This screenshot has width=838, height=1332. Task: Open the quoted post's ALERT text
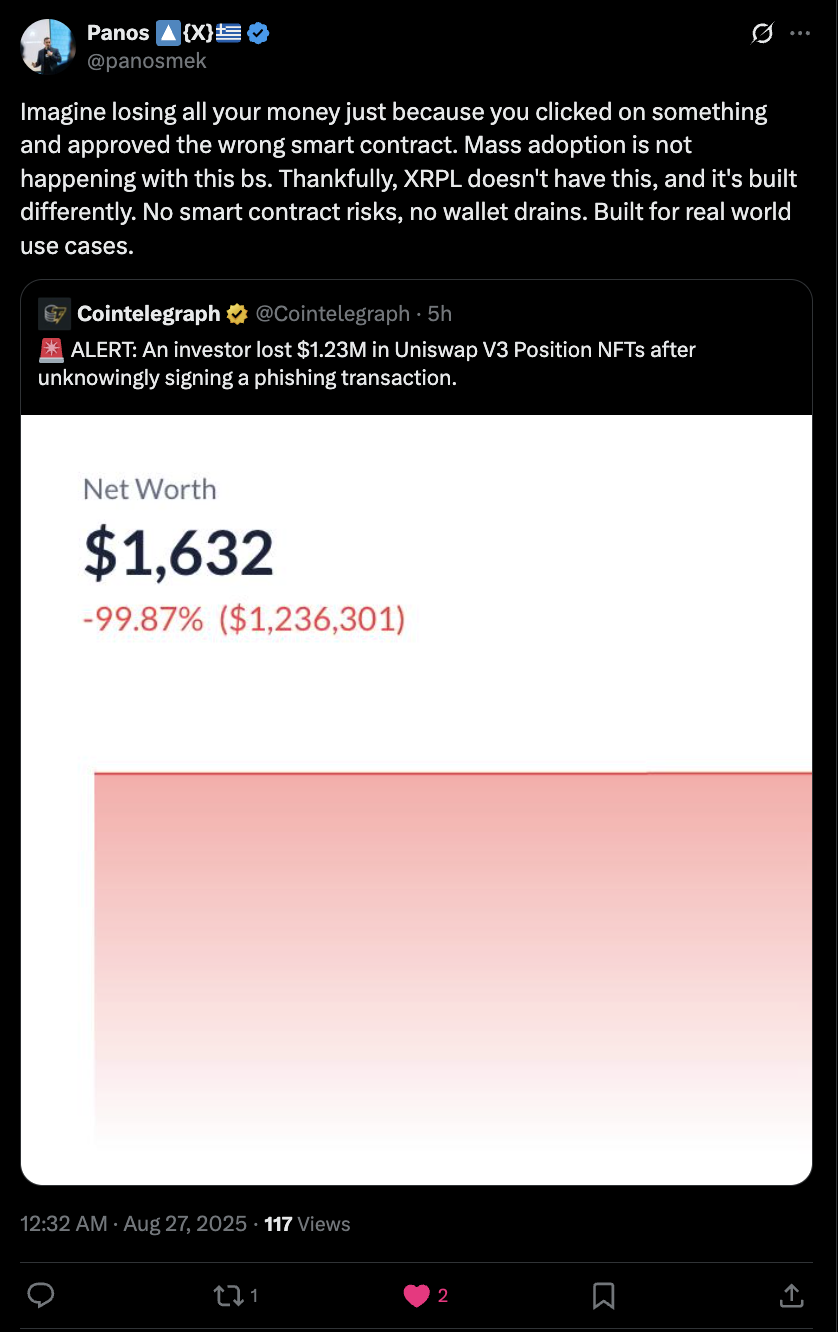coord(367,363)
